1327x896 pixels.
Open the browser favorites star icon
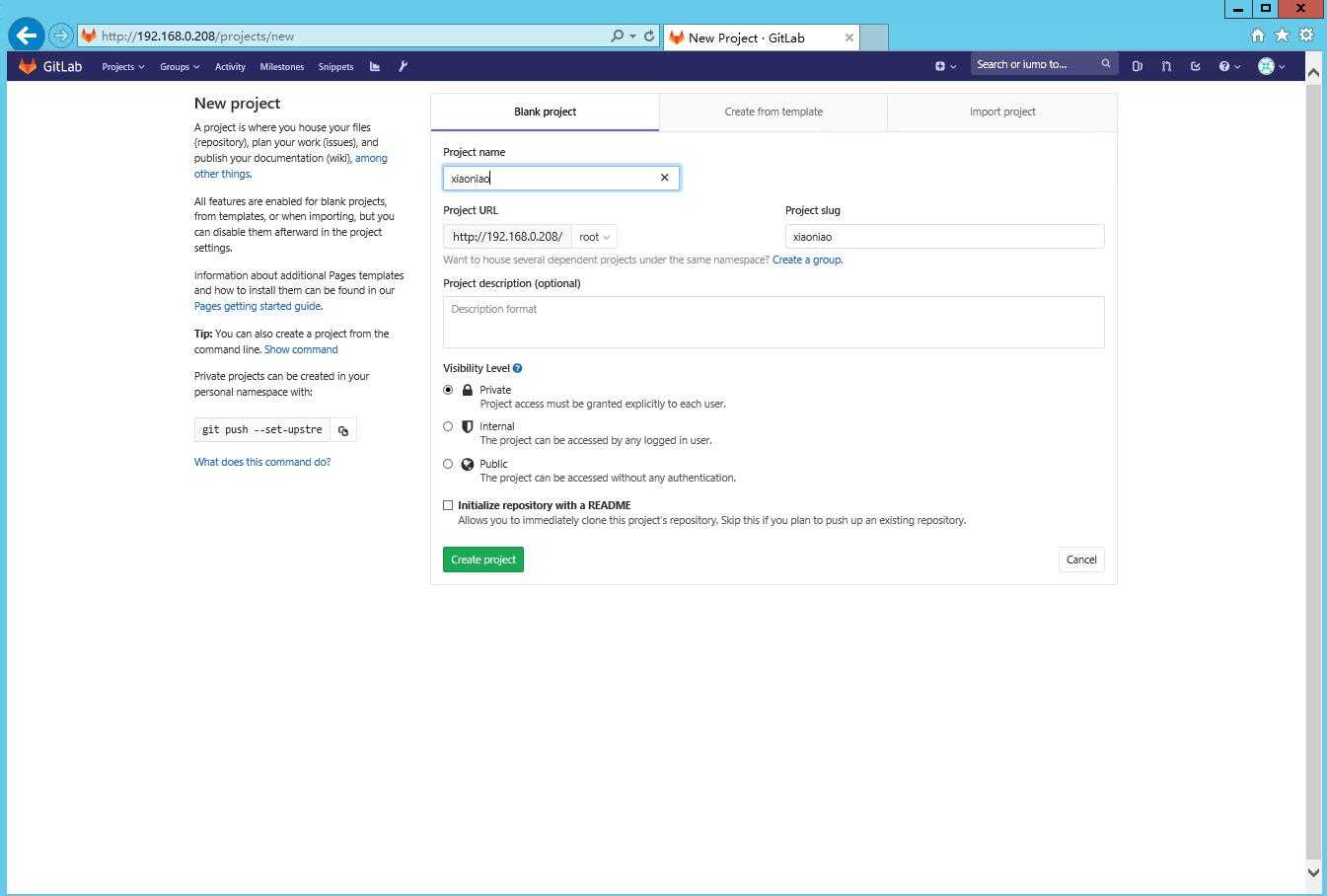pyautogui.click(x=1282, y=36)
